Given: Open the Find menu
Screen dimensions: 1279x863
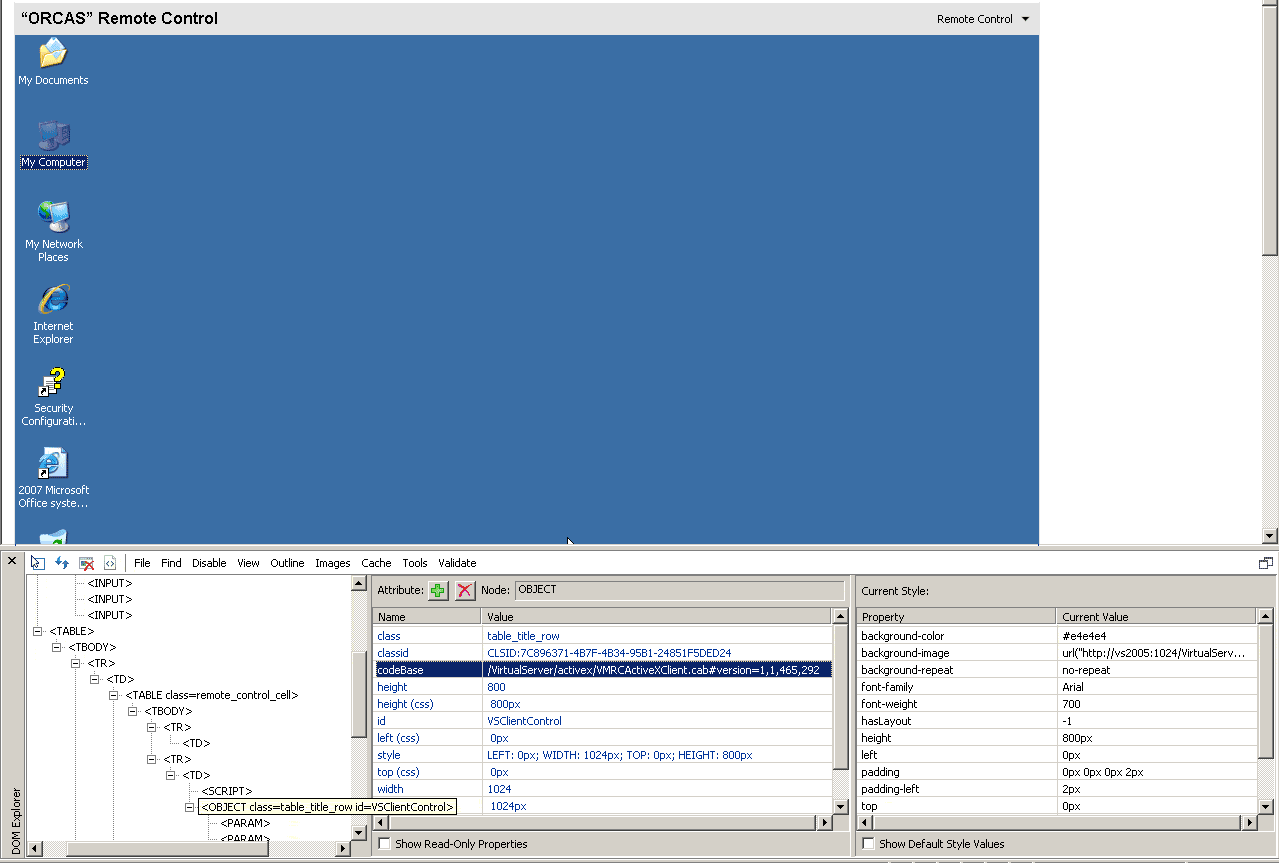Looking at the screenshot, I should pyautogui.click(x=171, y=563).
